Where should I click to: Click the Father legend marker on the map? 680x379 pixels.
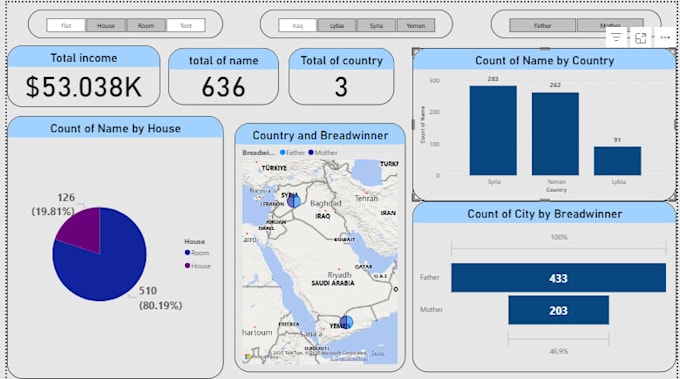[x=283, y=152]
